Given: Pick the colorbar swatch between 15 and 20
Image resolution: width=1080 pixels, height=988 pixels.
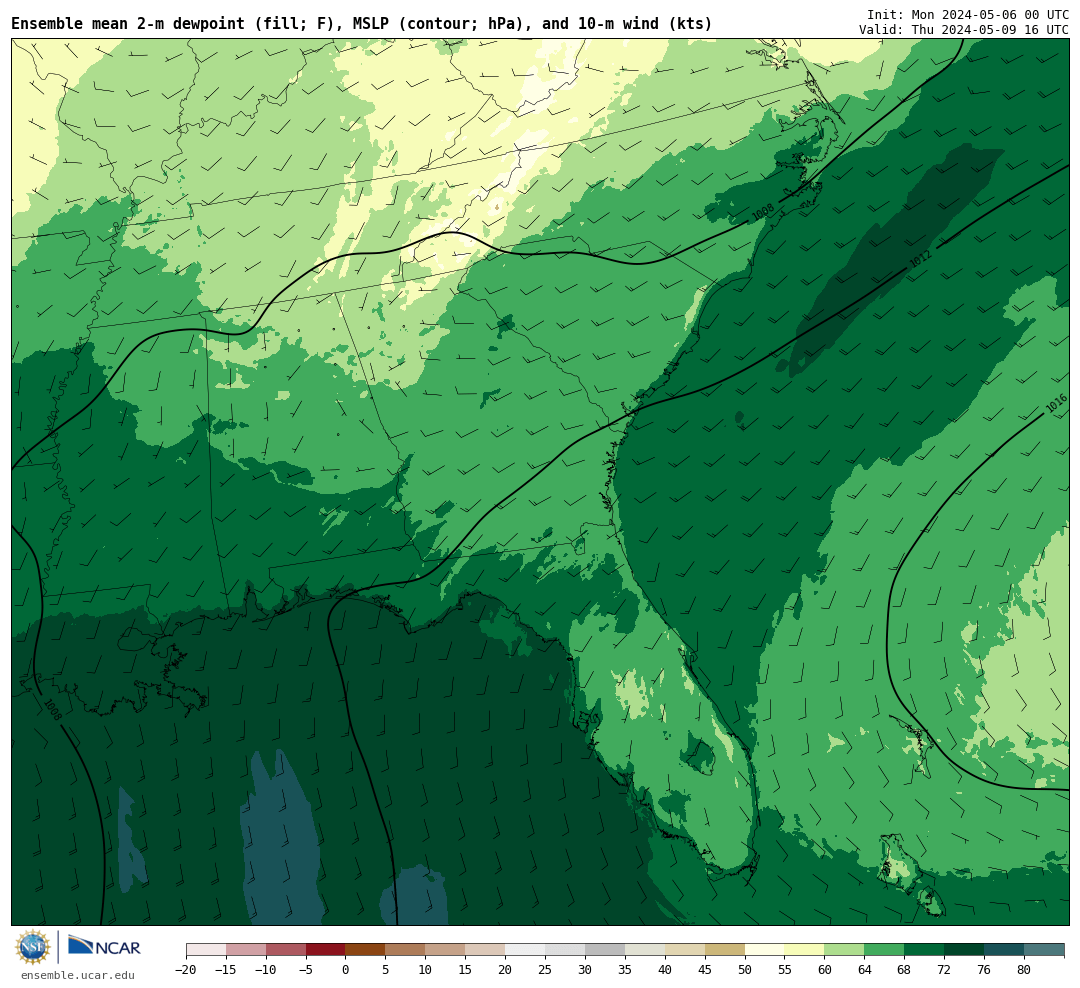Looking at the screenshot, I should tap(486, 950).
